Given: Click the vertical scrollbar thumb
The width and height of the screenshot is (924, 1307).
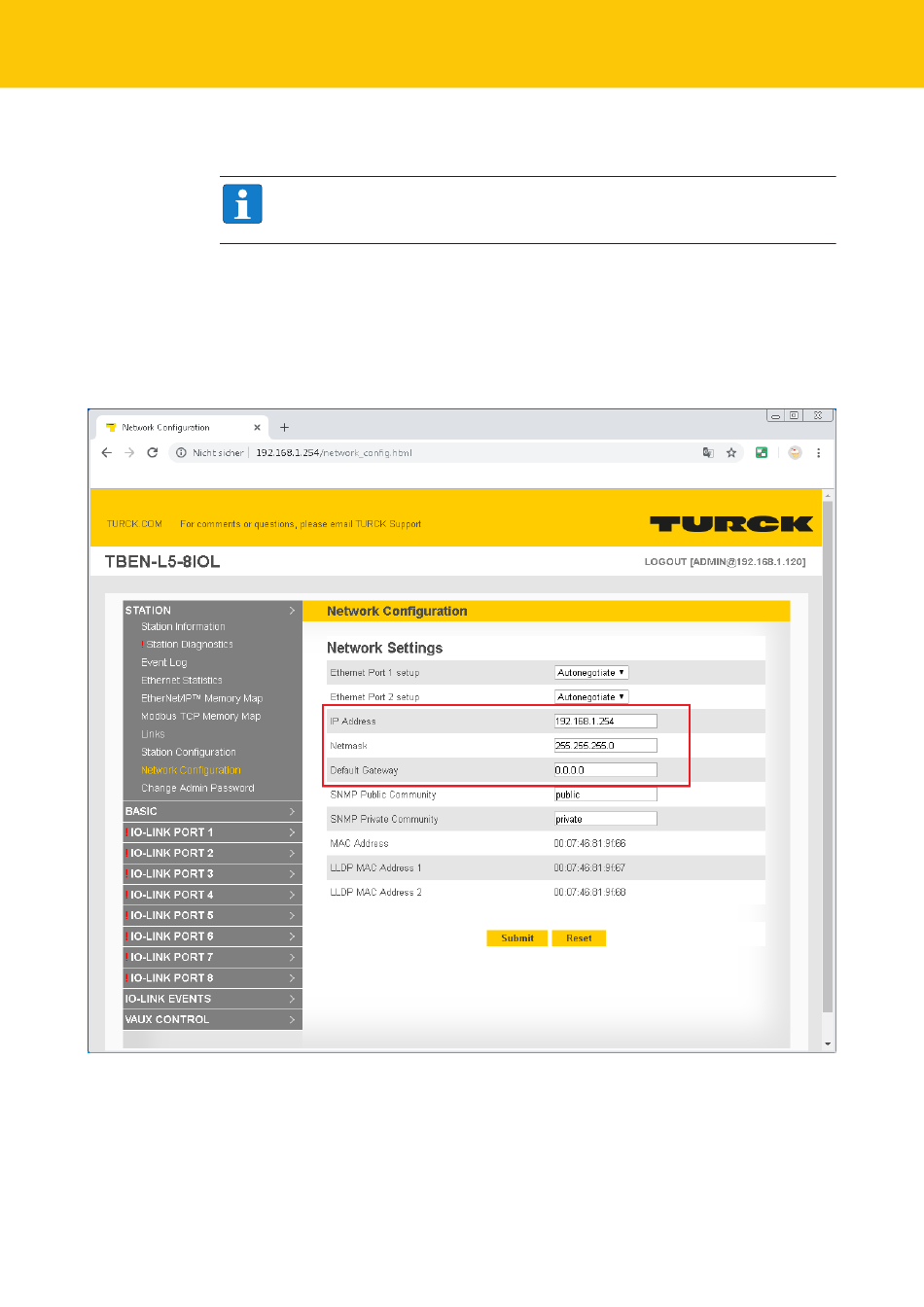Looking at the screenshot, I should [x=828, y=758].
